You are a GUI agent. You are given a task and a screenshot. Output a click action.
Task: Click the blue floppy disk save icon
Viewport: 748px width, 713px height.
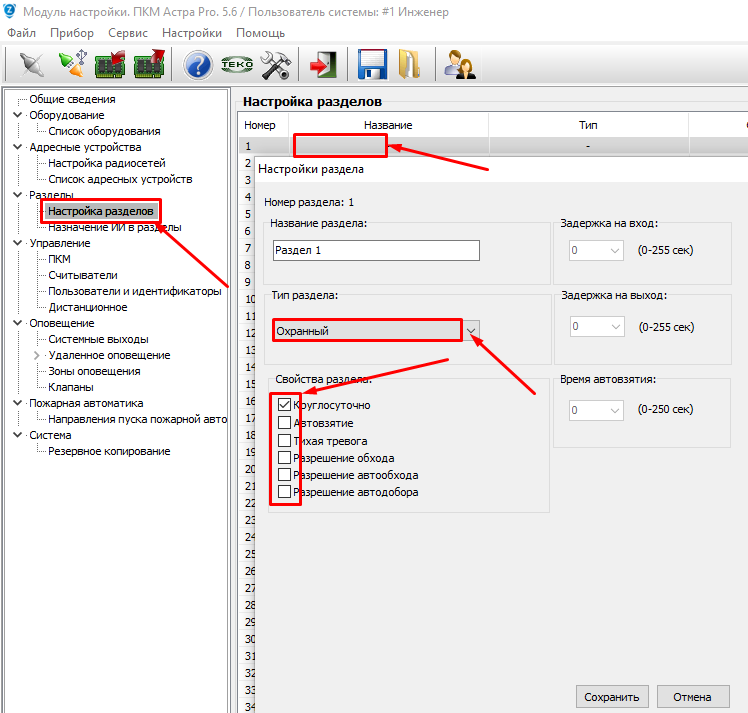372,66
